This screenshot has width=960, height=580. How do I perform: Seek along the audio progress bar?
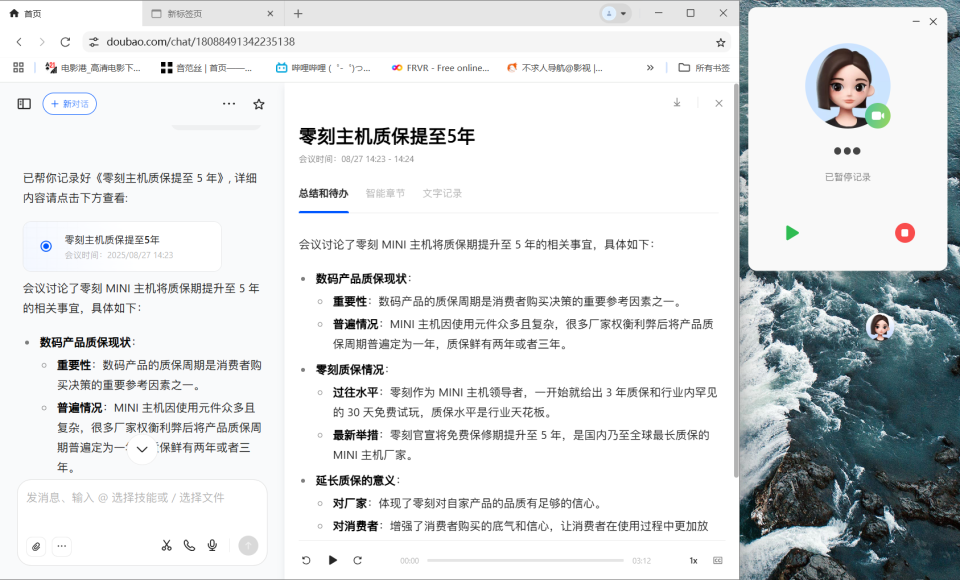tap(525, 560)
